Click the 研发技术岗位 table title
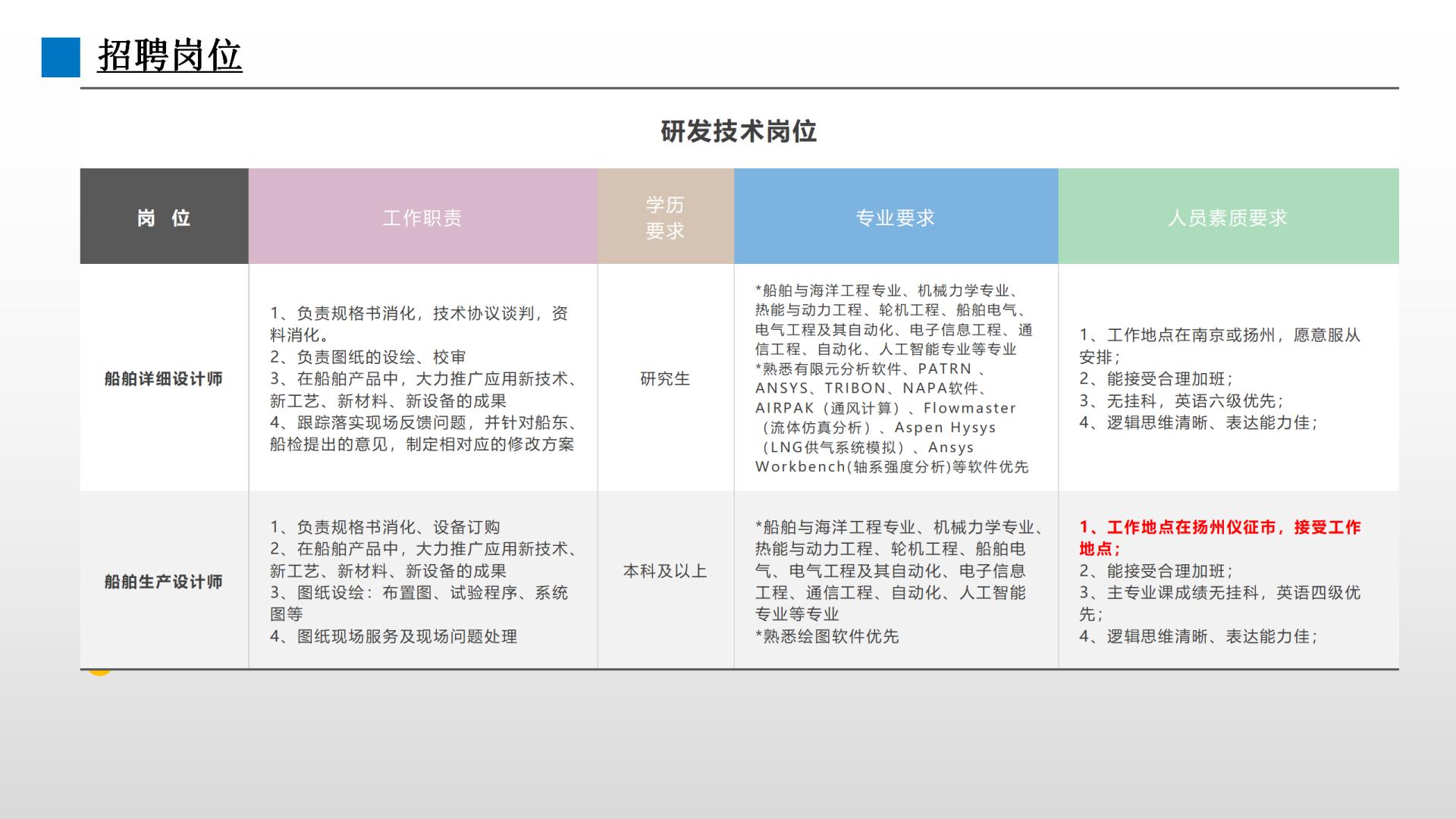Screen dimensions: 1456x819 [739, 131]
